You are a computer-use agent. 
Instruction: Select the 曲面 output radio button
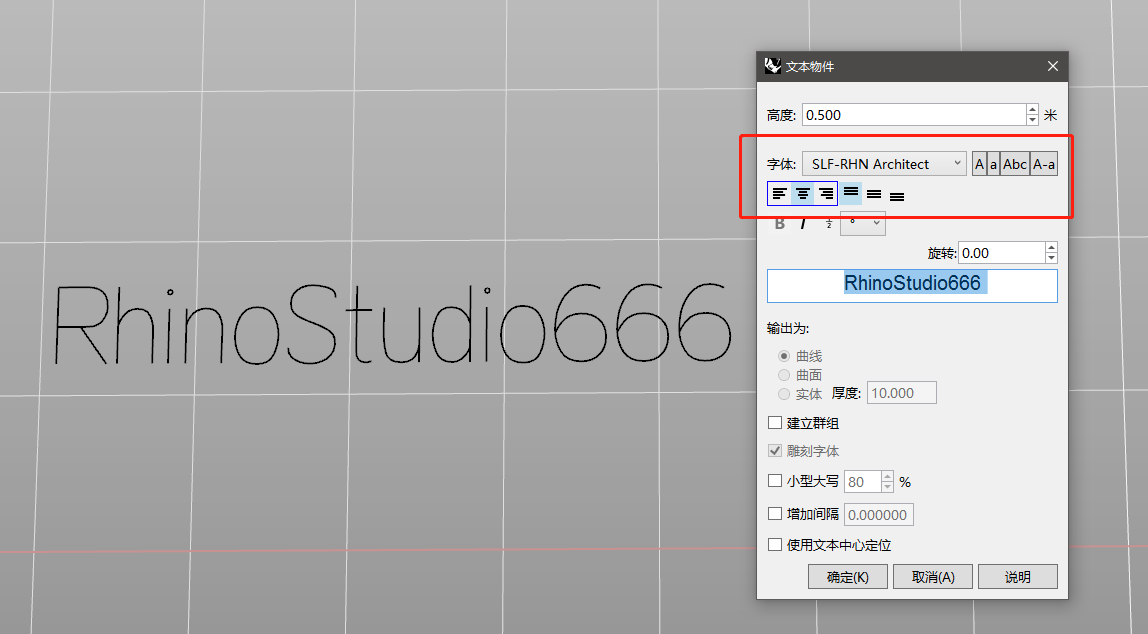(x=784, y=375)
